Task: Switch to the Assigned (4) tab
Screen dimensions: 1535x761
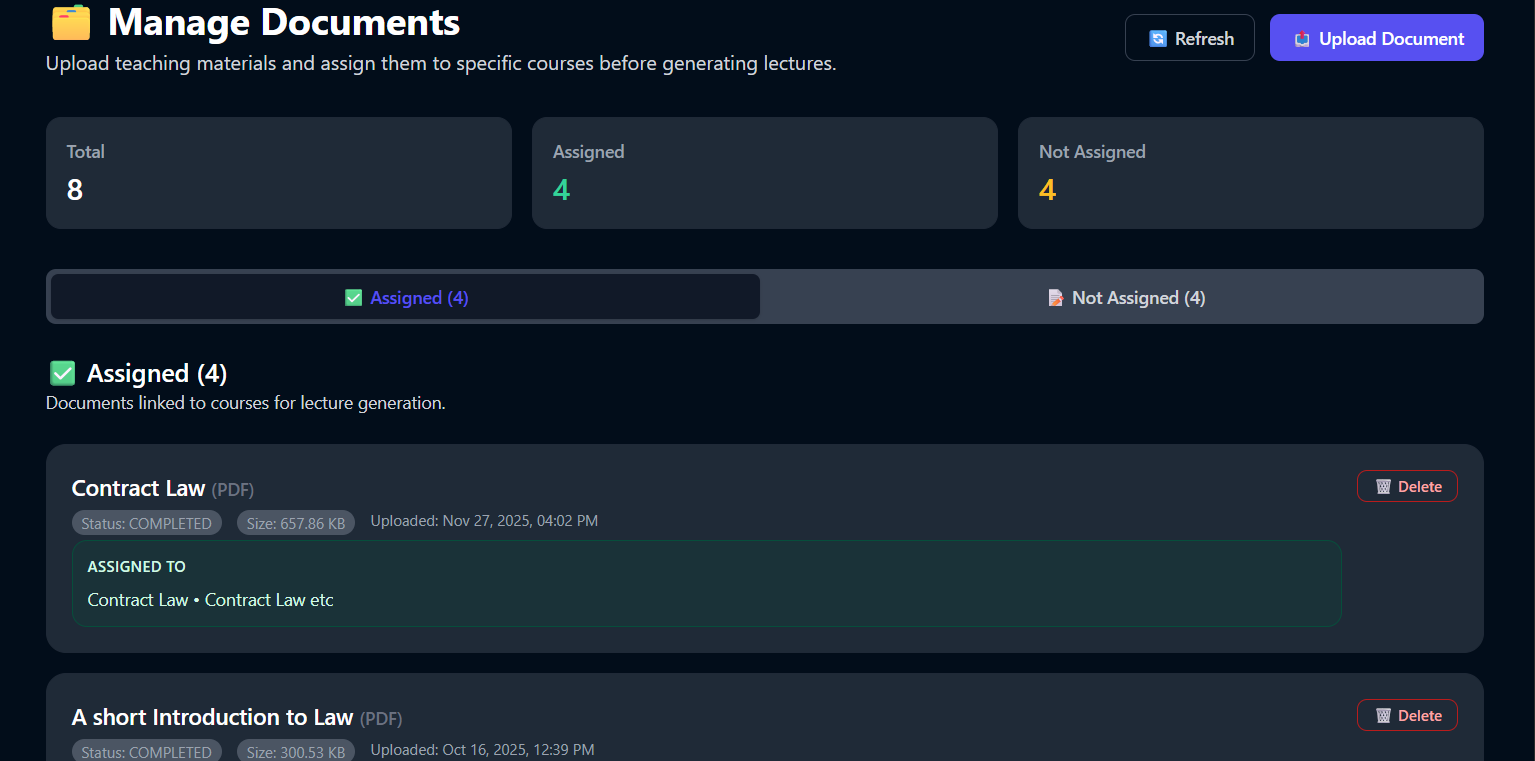Action: tap(406, 298)
